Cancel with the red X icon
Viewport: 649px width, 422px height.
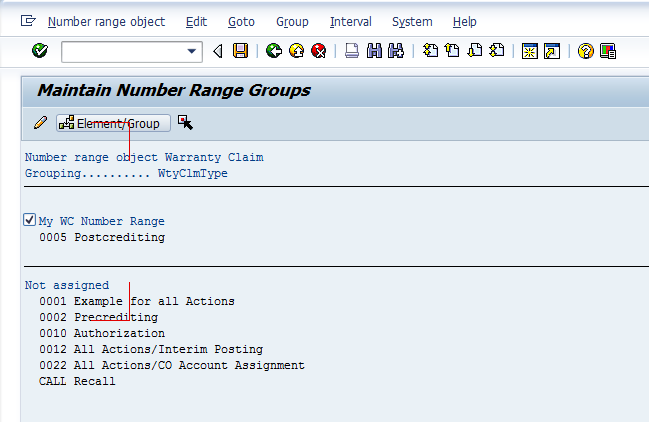point(319,51)
